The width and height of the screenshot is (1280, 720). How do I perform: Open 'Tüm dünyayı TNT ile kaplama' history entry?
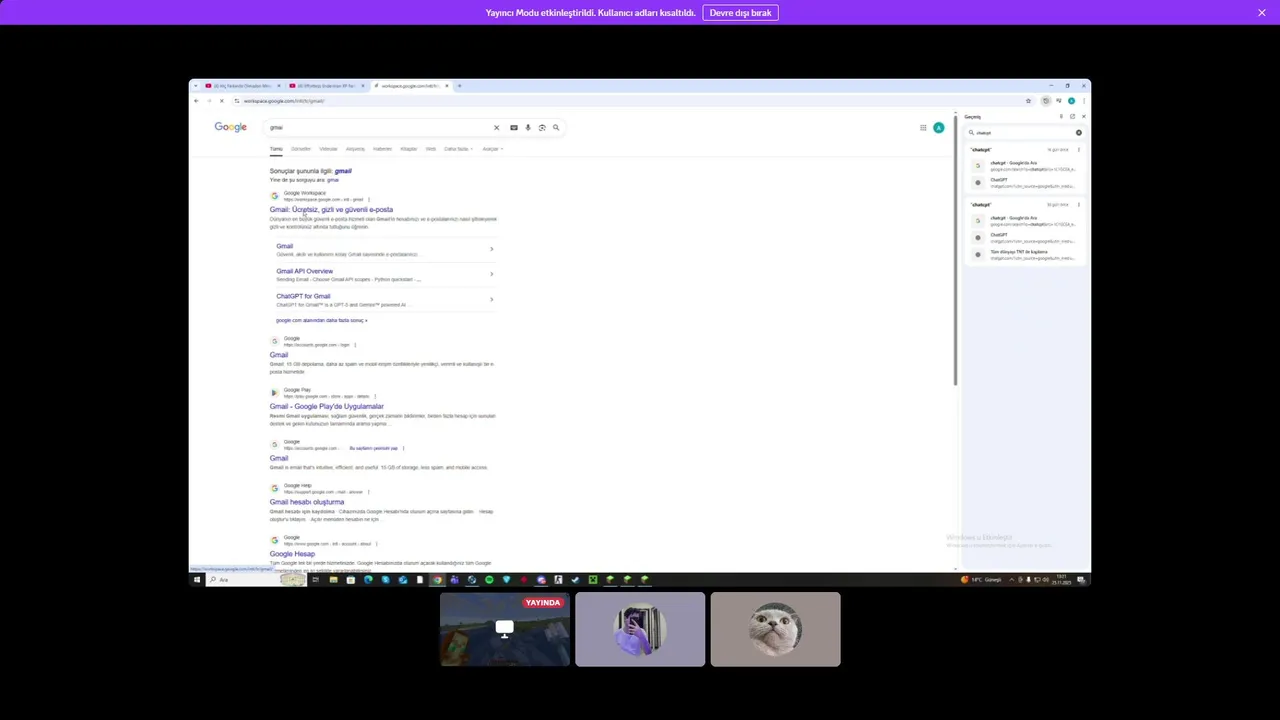click(1025, 254)
